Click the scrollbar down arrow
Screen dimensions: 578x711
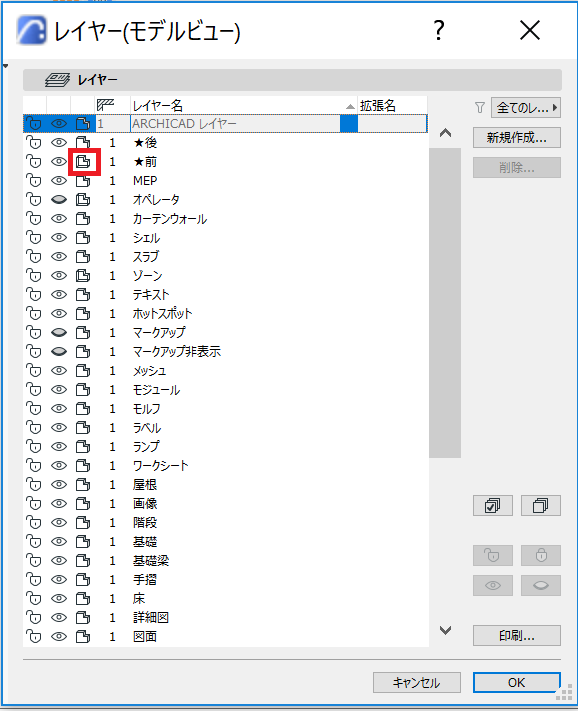[445, 630]
